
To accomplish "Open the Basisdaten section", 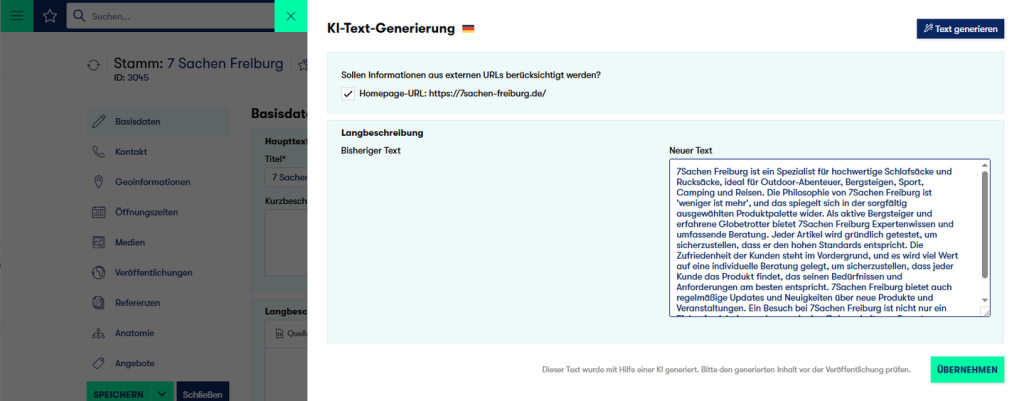I will (158, 121).
